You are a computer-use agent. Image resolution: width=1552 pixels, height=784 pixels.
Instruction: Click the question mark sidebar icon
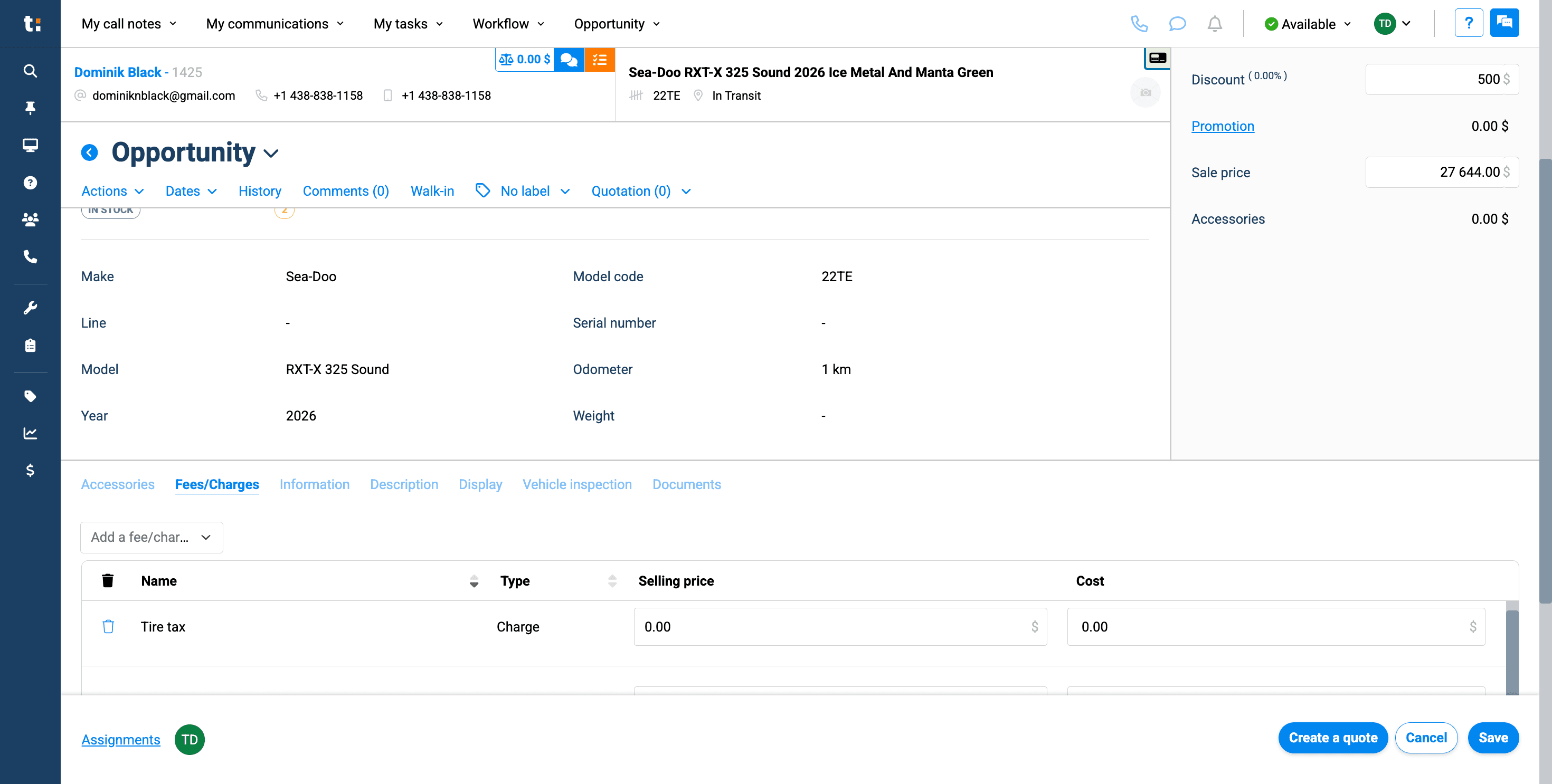pyautogui.click(x=30, y=183)
